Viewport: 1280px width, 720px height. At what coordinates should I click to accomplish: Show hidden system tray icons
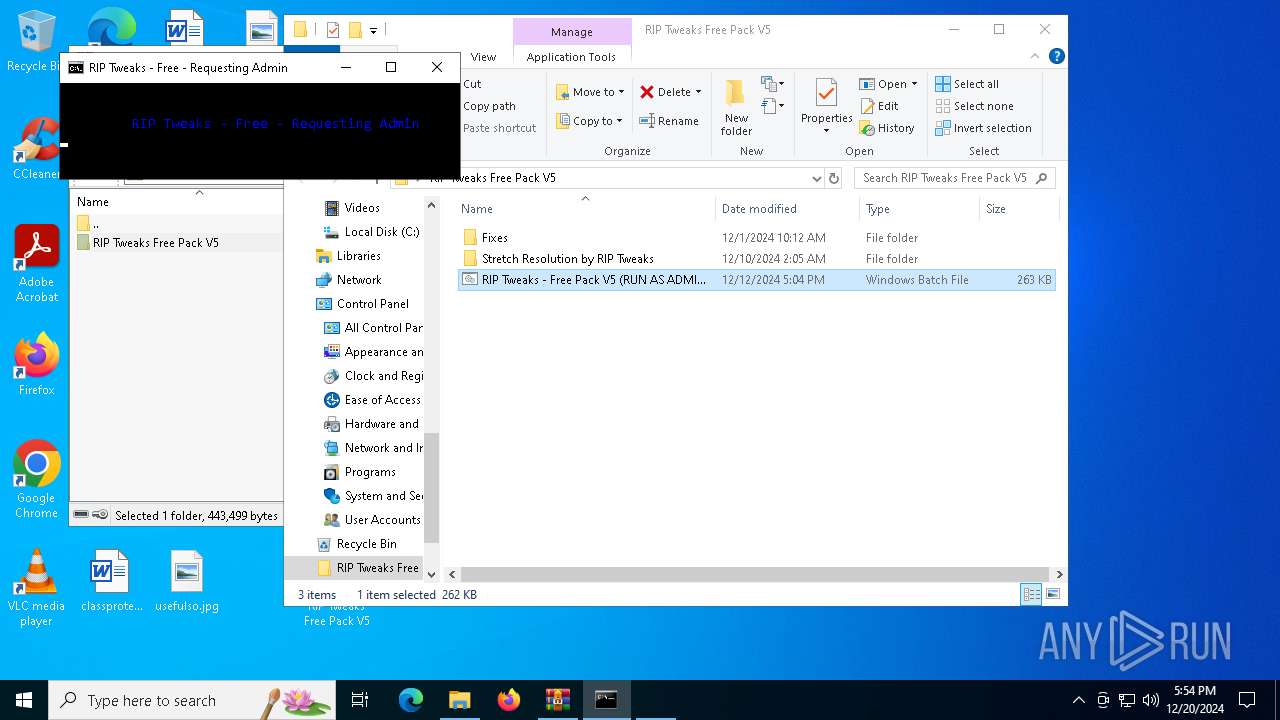(x=1078, y=700)
